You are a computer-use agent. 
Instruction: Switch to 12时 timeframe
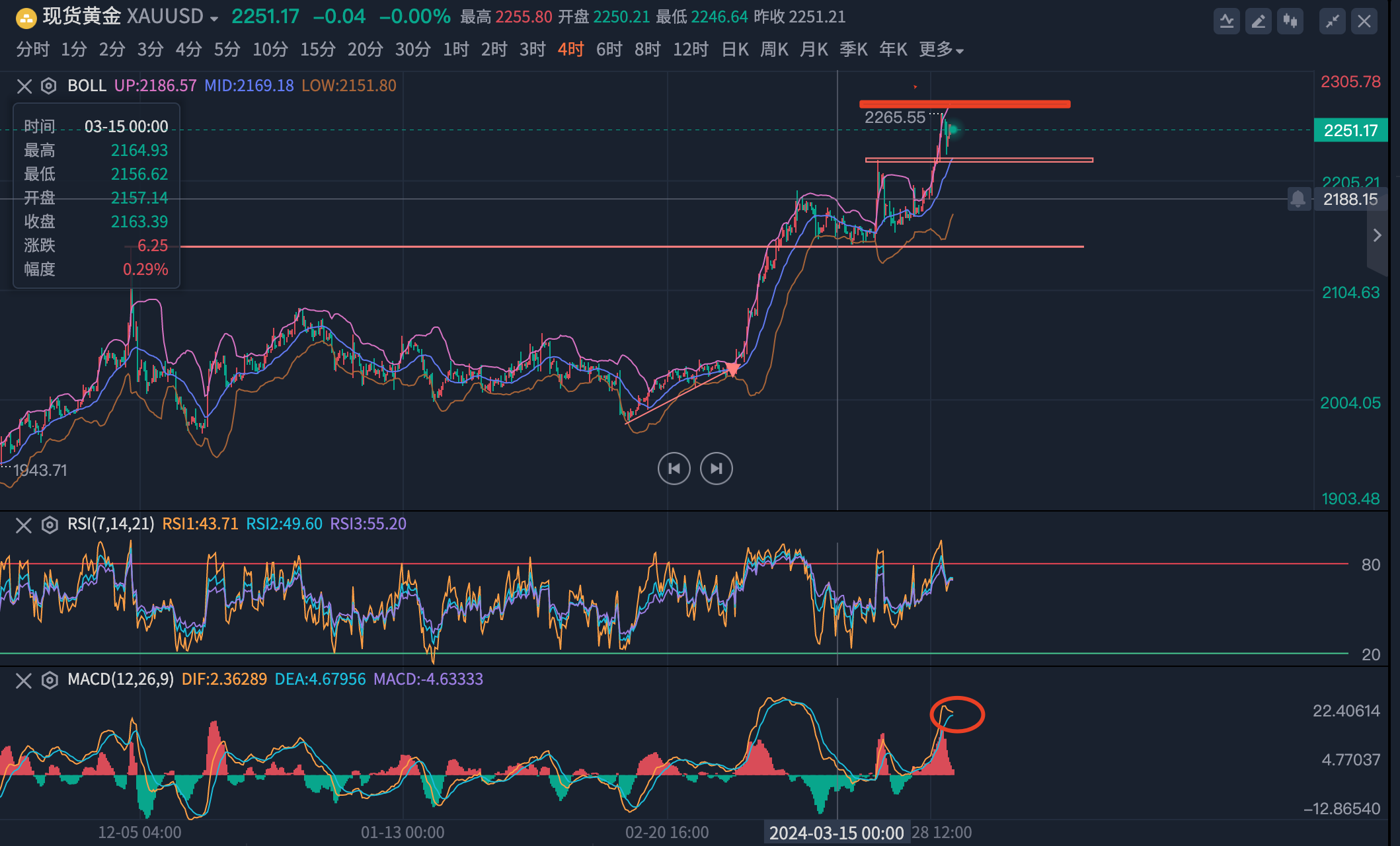tap(691, 50)
